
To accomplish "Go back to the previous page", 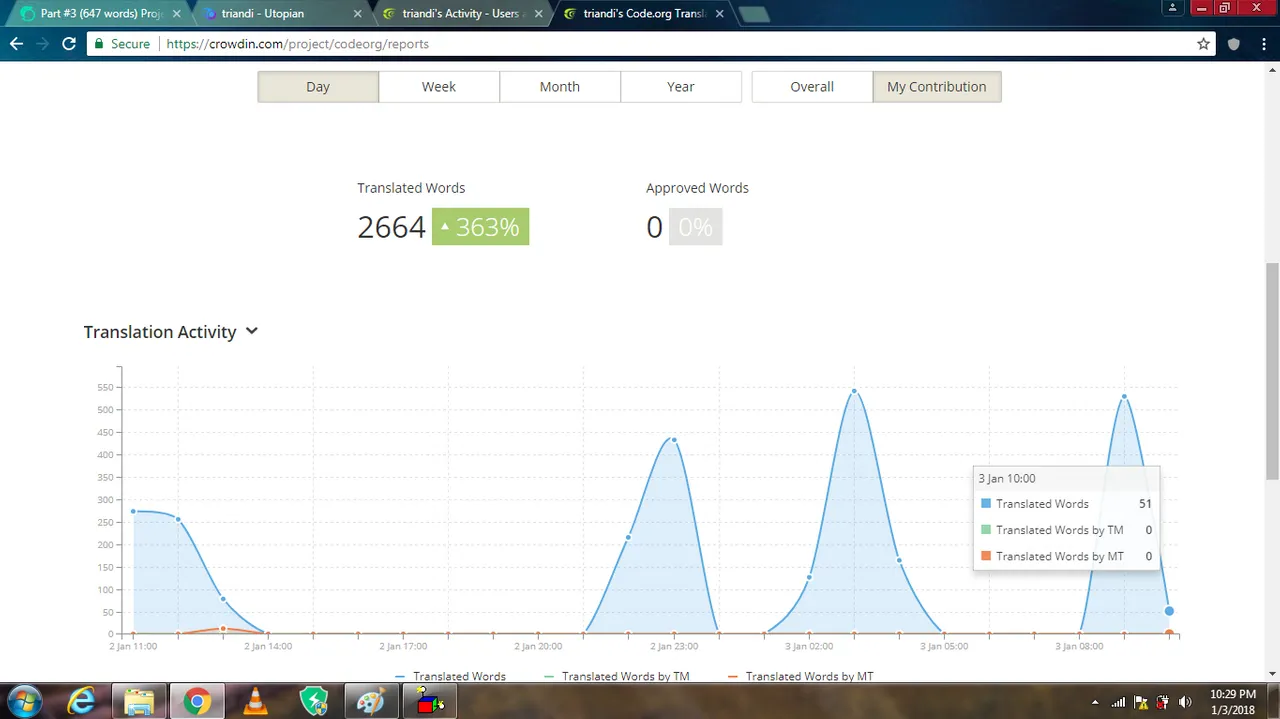I will click(16, 44).
